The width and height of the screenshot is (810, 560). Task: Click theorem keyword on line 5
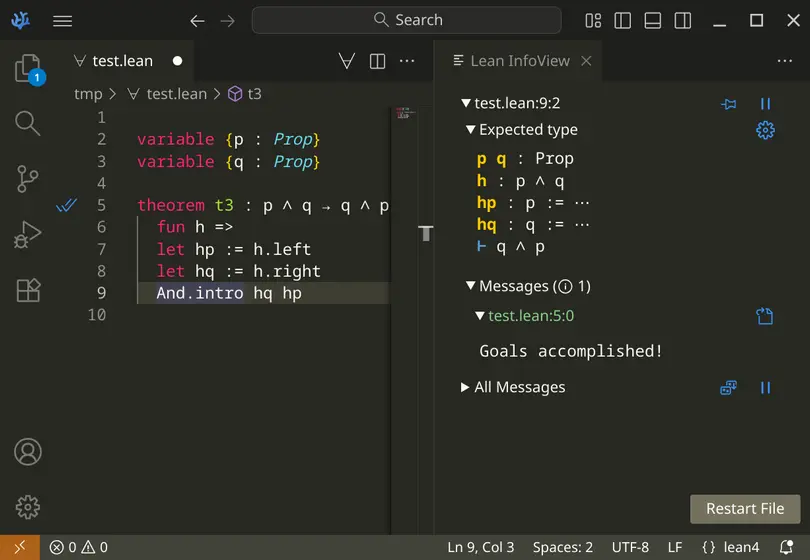point(171,206)
